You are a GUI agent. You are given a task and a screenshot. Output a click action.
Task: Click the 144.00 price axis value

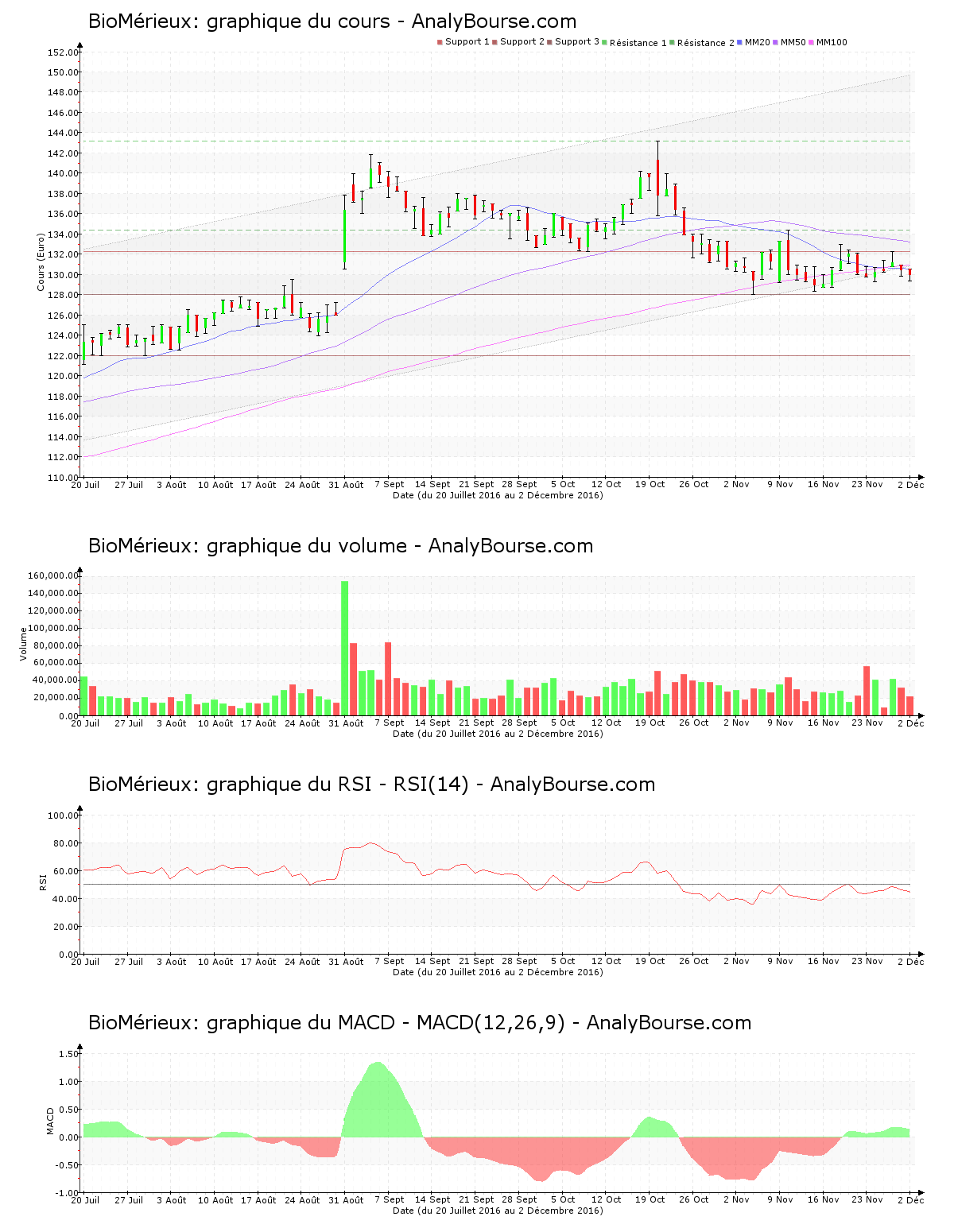[63, 134]
